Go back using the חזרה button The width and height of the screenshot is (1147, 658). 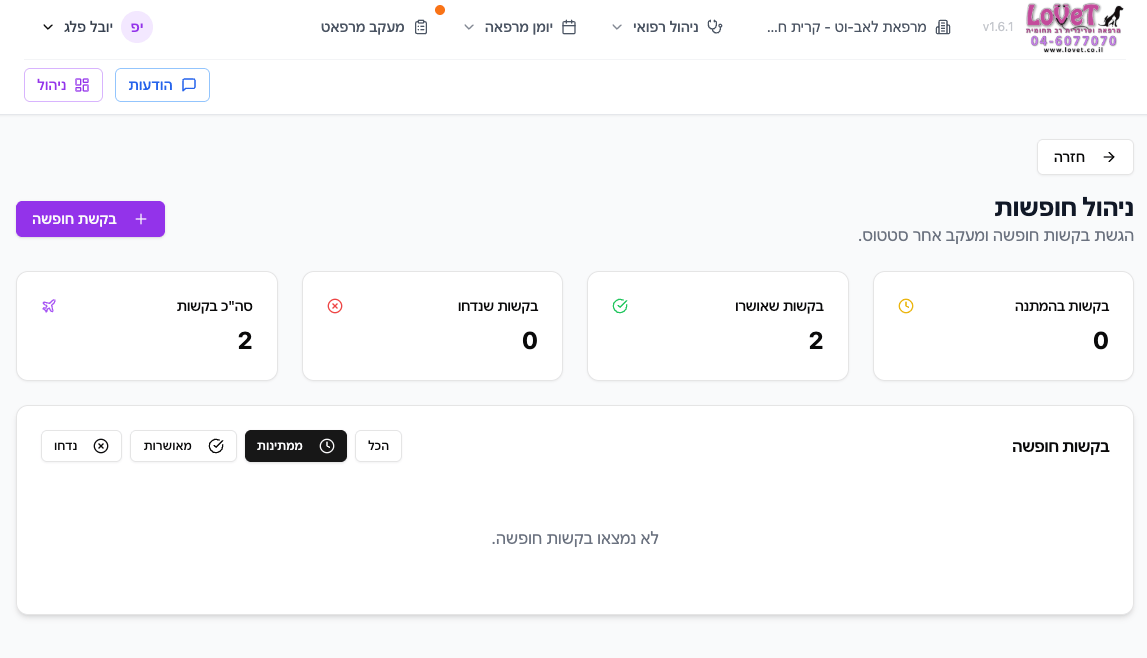coord(1085,157)
